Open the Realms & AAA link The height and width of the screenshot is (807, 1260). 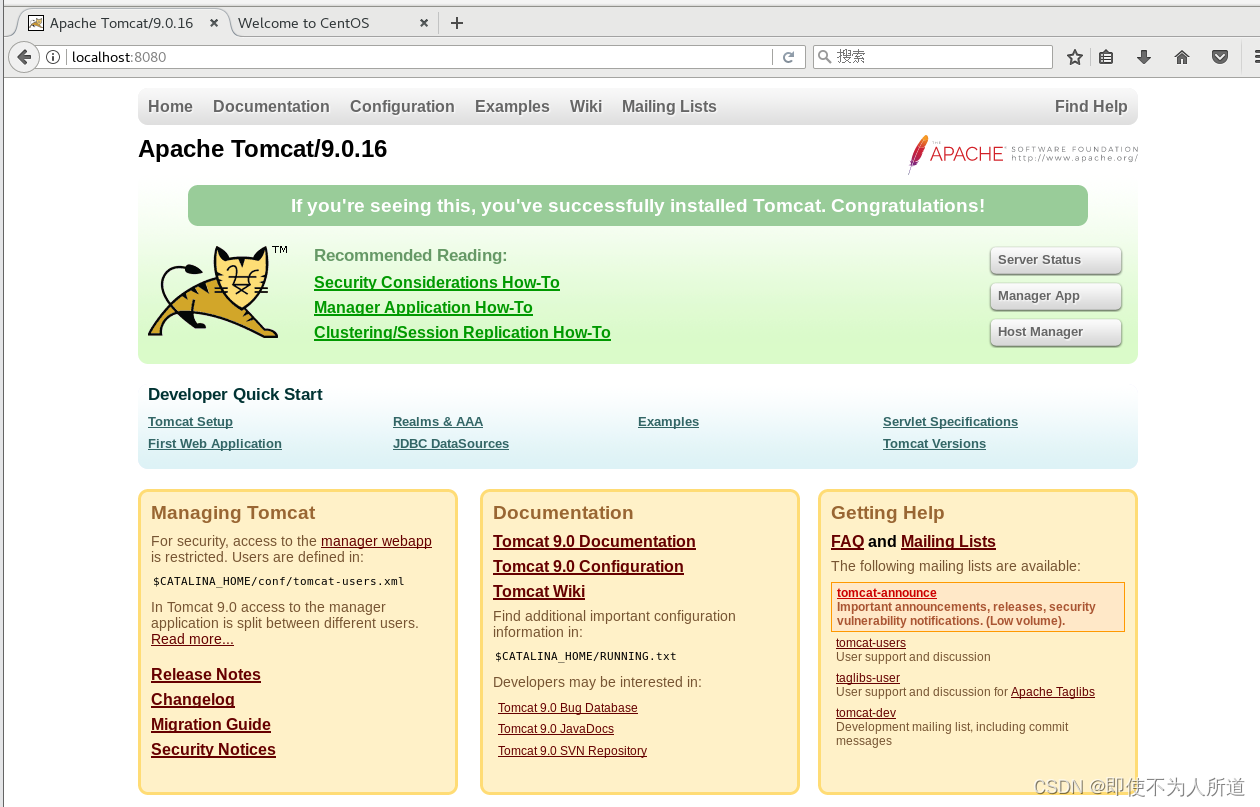(438, 421)
